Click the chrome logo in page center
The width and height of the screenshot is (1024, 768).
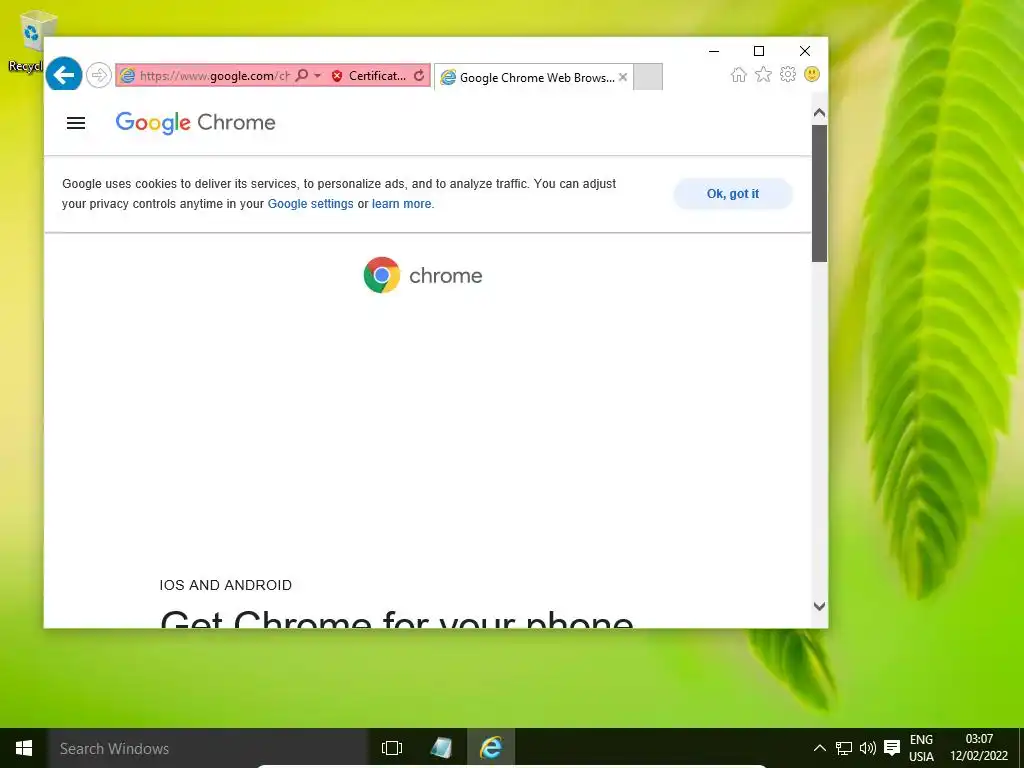click(x=423, y=275)
